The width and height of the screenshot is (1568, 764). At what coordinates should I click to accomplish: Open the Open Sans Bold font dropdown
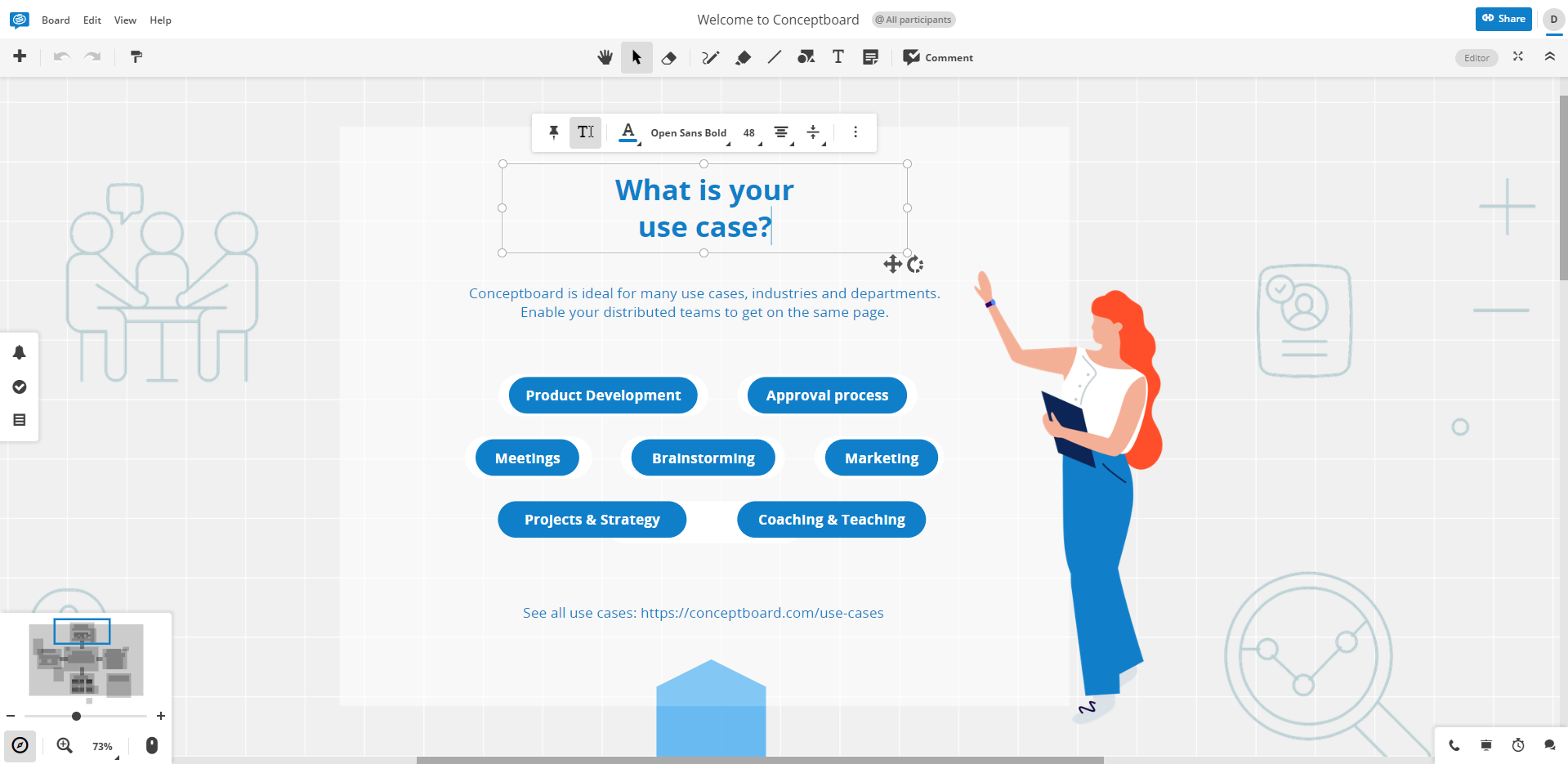point(690,133)
